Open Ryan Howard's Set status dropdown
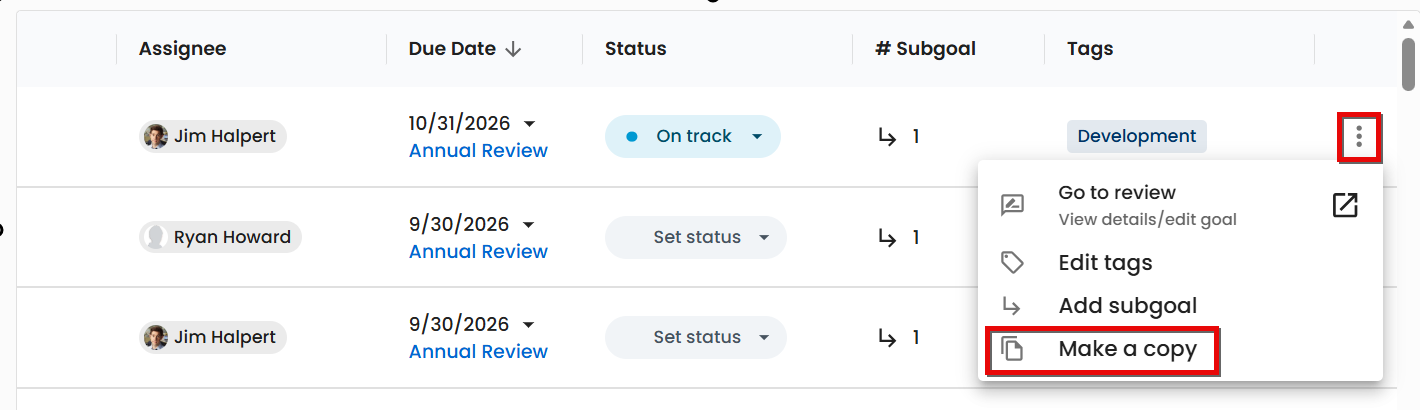This screenshot has width=1420, height=410. tap(764, 238)
